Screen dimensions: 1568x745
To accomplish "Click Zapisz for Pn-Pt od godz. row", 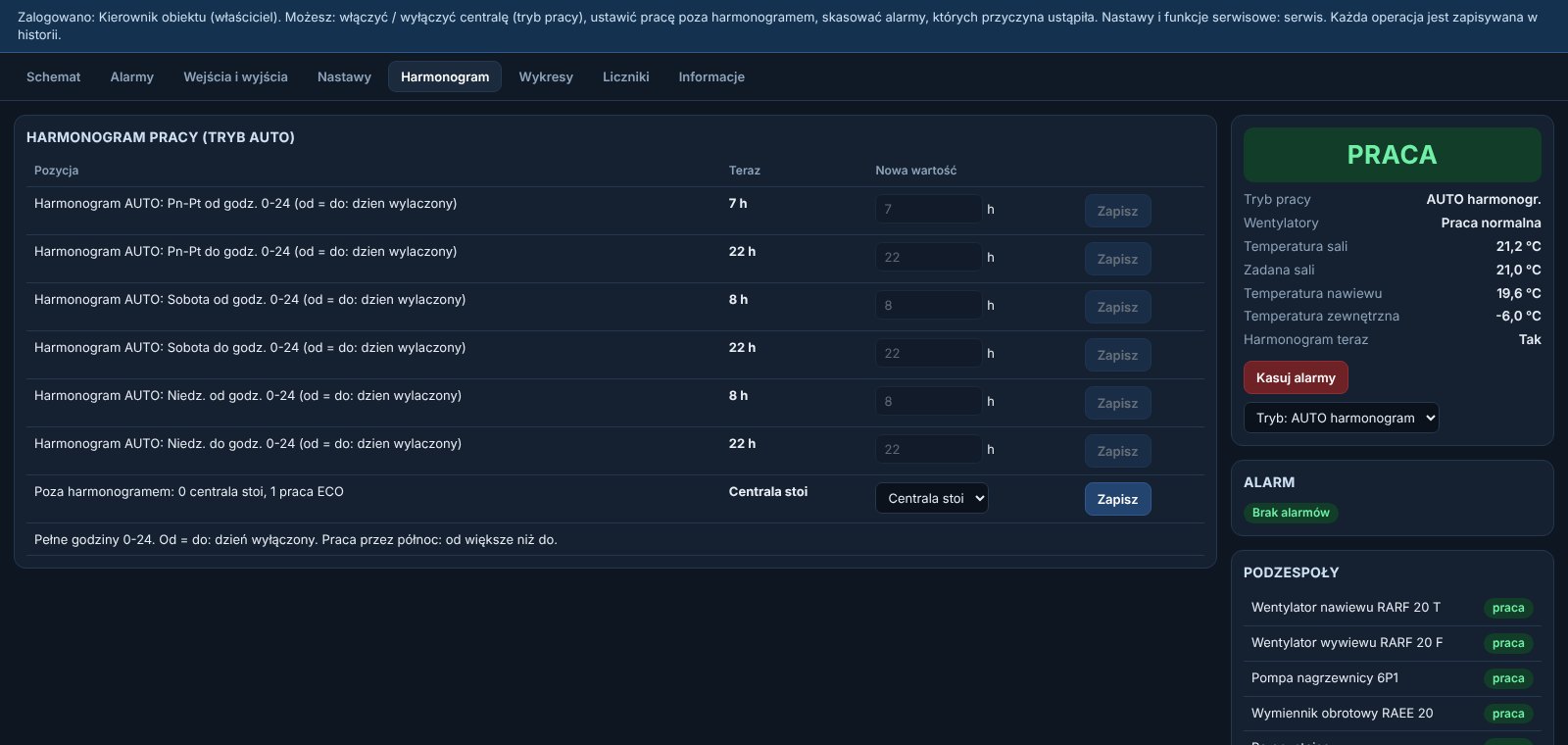I will 1117,211.
